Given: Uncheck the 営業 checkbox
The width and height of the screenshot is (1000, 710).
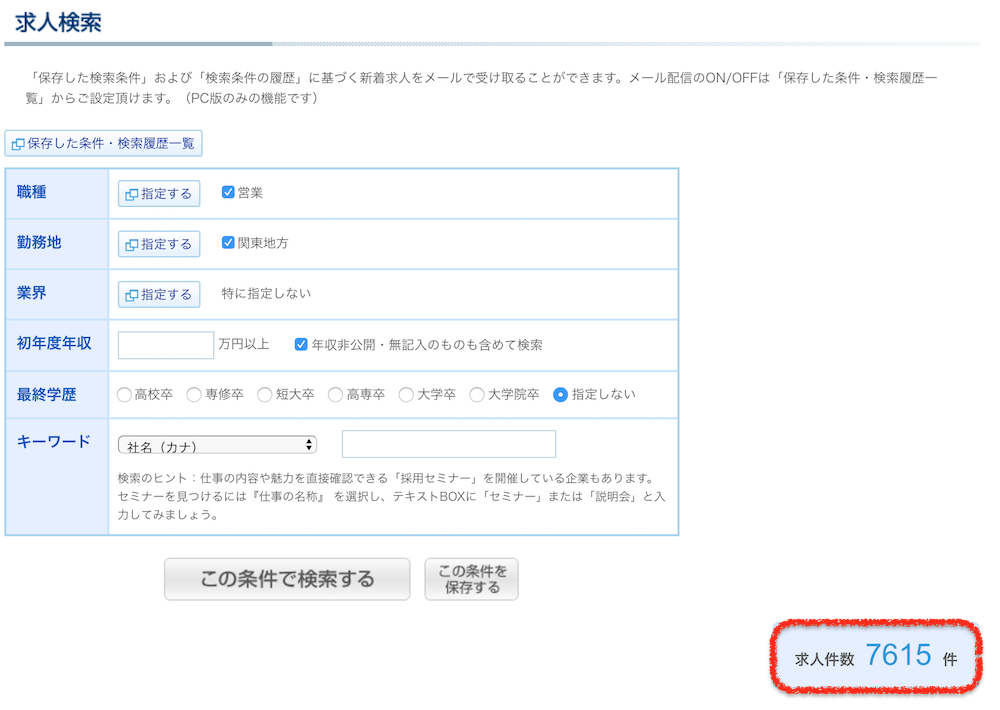Looking at the screenshot, I should [228, 193].
